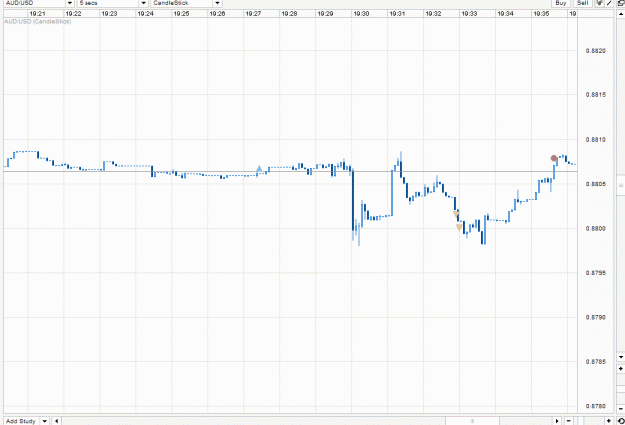Click the 0.8780 price axis label

(x=596, y=406)
